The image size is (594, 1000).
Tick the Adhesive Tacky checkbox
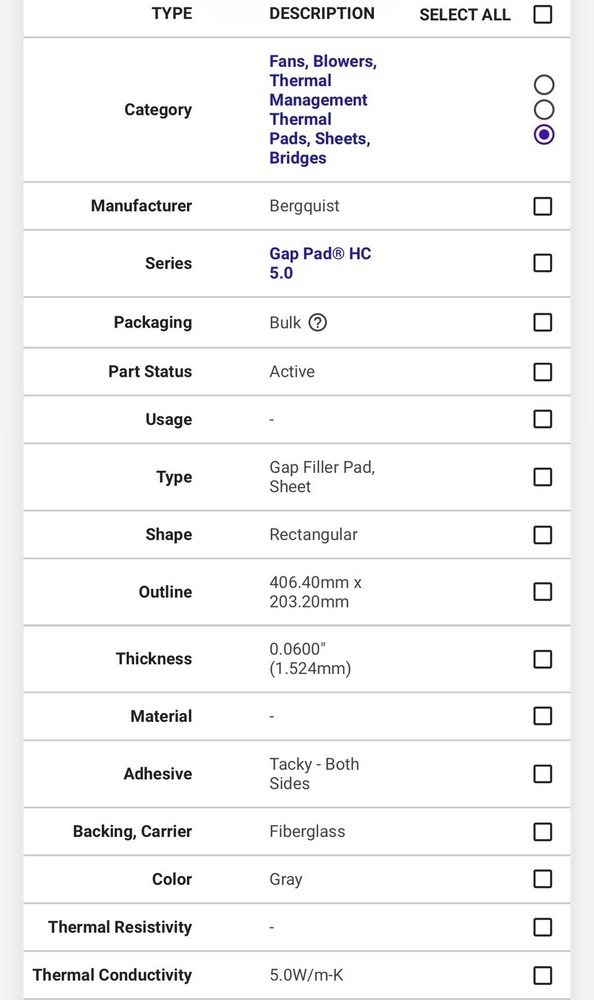(542, 774)
